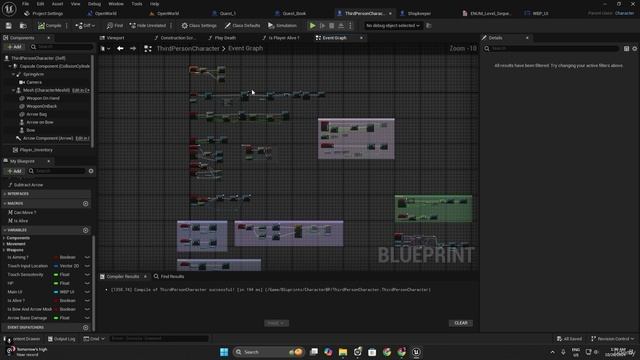640x360 pixels.
Task: Open the Construction Script tab
Action: pyautogui.click(x=175, y=38)
